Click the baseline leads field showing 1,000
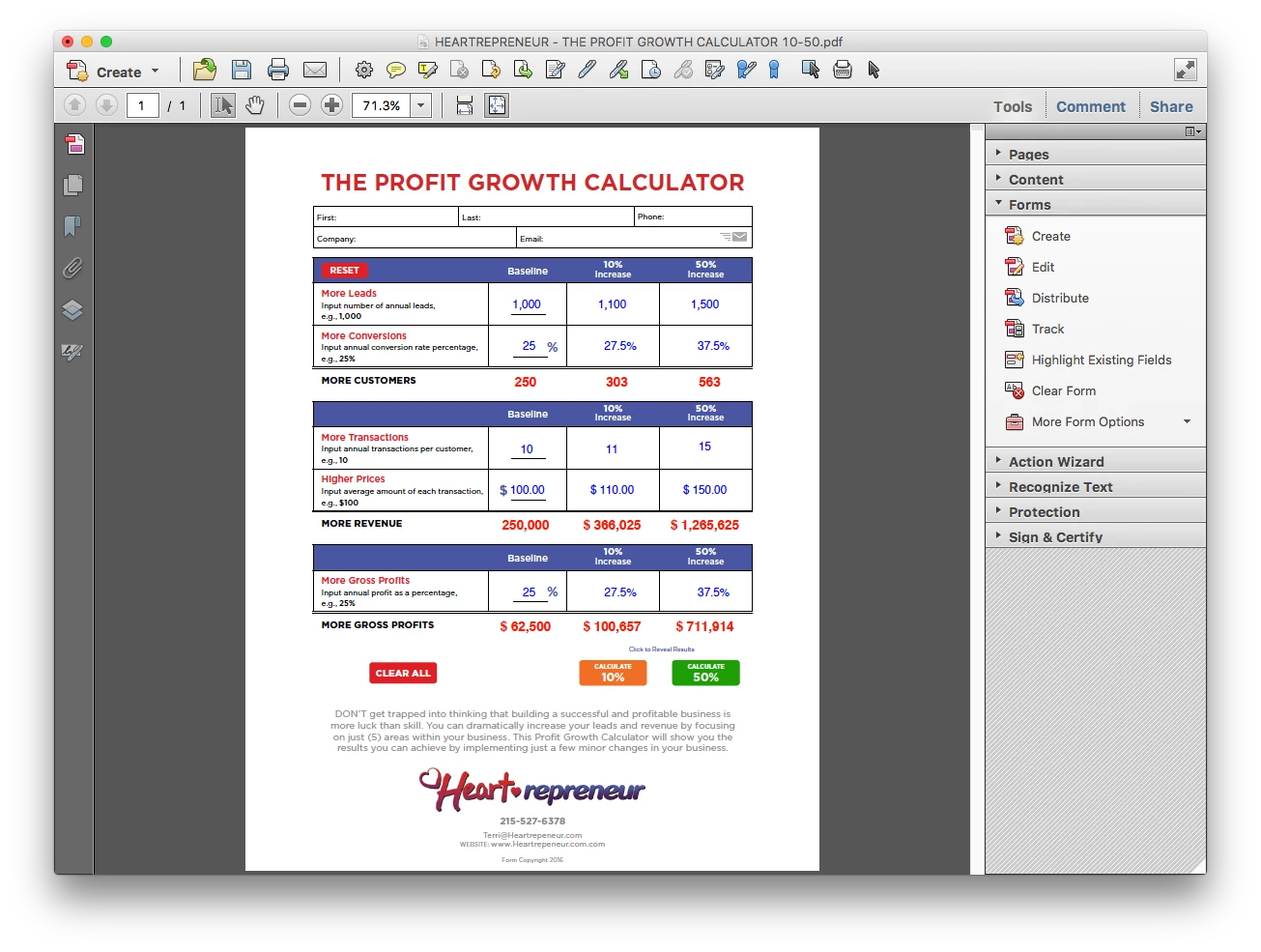The width and height of the screenshot is (1261, 952). (527, 304)
